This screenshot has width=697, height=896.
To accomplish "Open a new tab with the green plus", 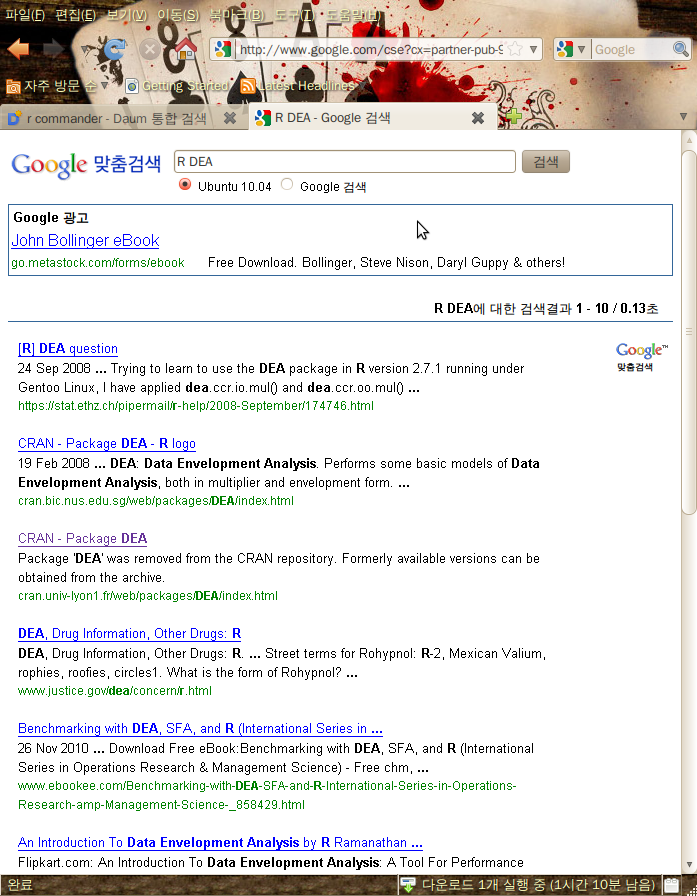I will pyautogui.click(x=513, y=117).
